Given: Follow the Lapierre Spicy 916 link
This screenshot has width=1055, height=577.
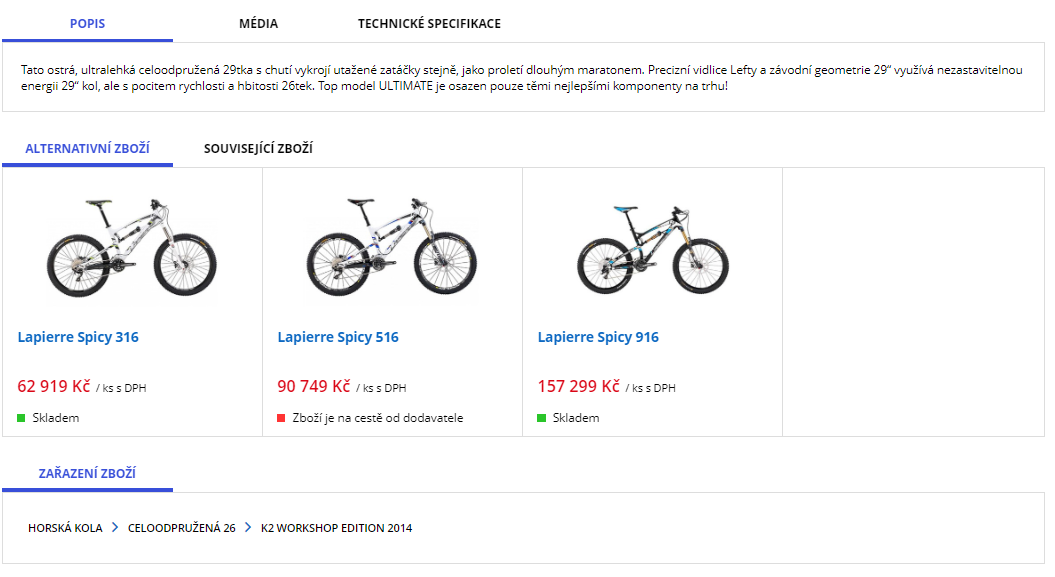Looking at the screenshot, I should click(598, 338).
